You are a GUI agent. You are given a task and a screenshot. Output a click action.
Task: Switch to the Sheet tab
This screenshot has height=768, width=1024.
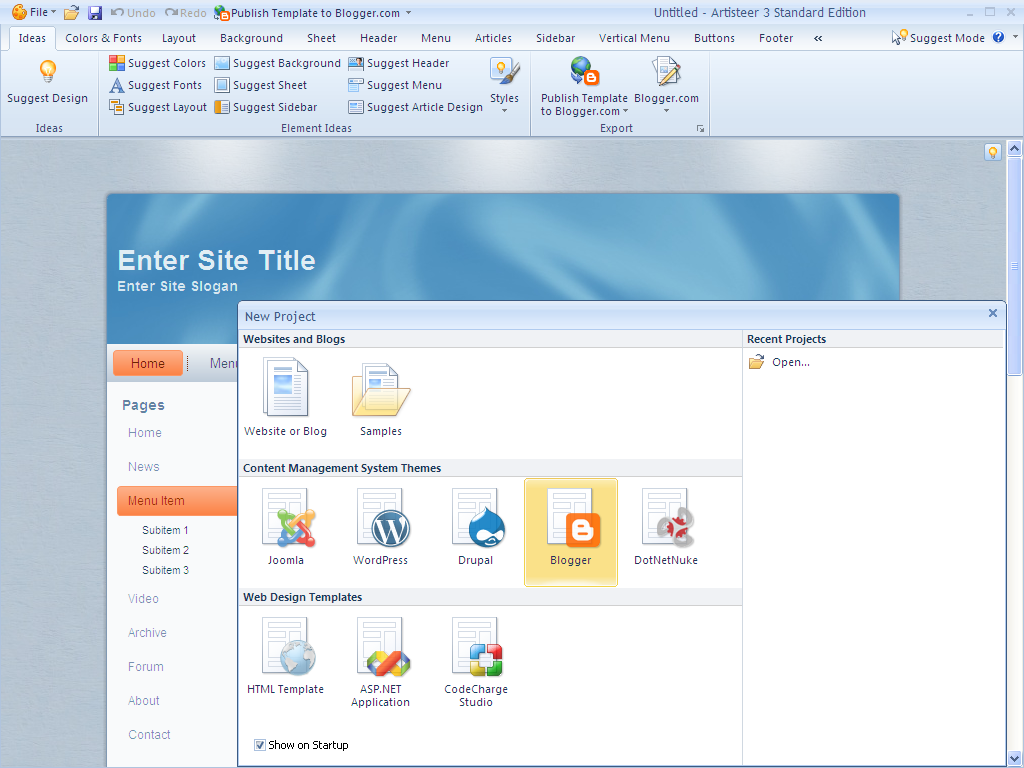pos(321,38)
